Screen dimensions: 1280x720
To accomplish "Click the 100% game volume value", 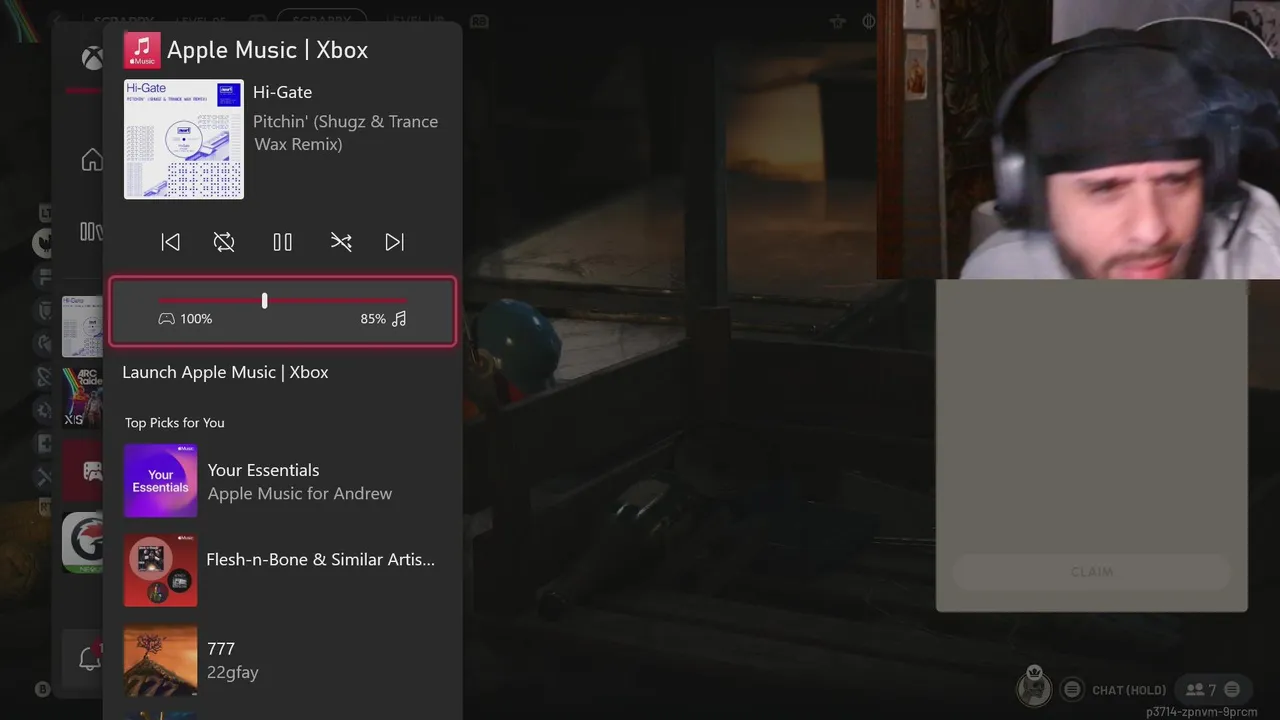I will [196, 319].
